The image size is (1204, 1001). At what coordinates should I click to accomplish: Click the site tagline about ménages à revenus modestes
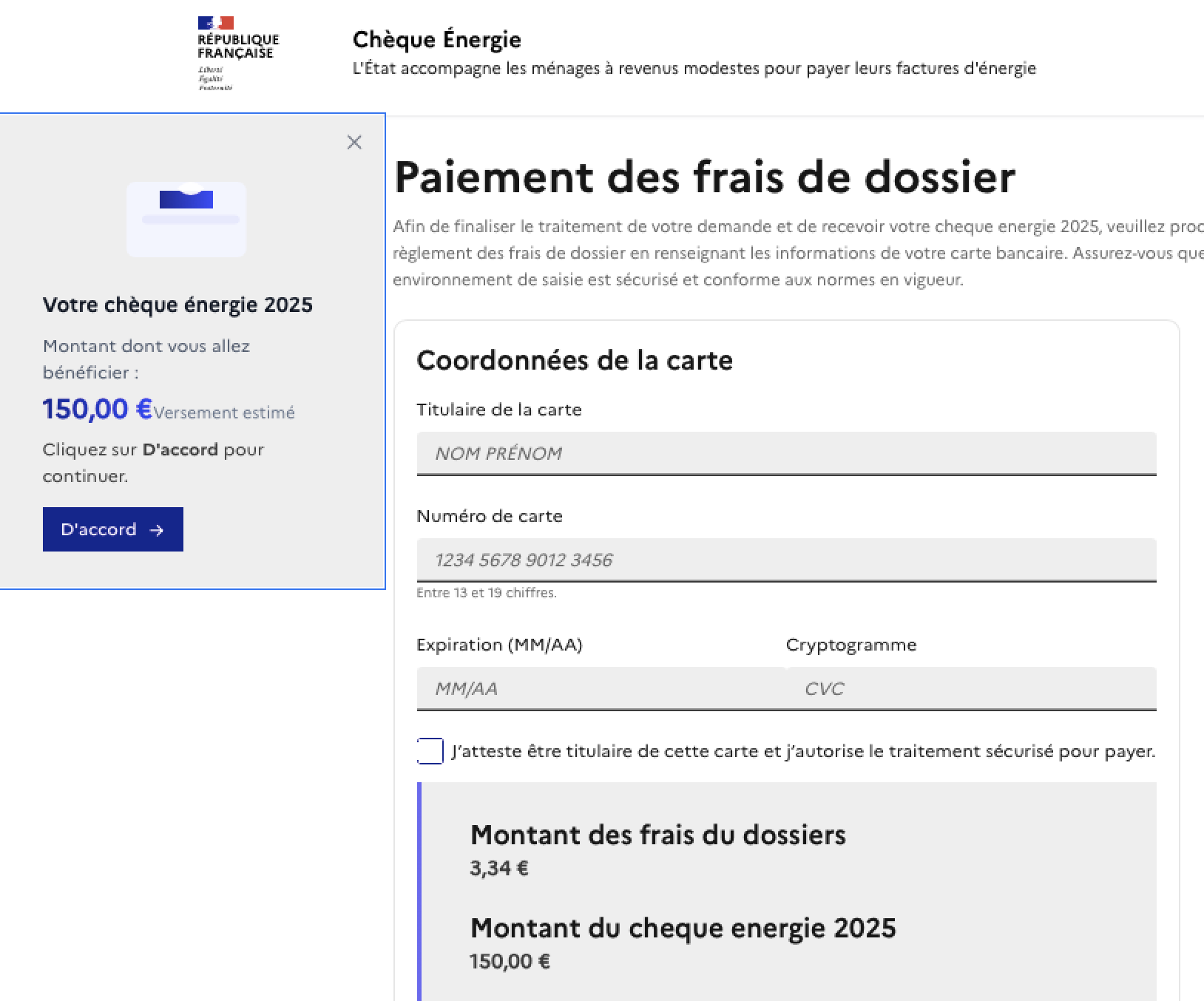[694, 69]
